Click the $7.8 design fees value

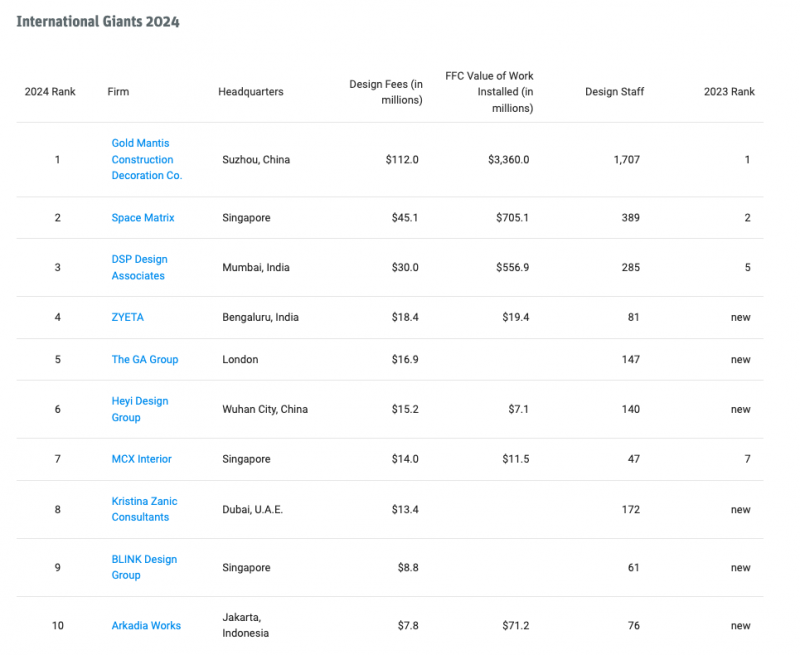408,625
